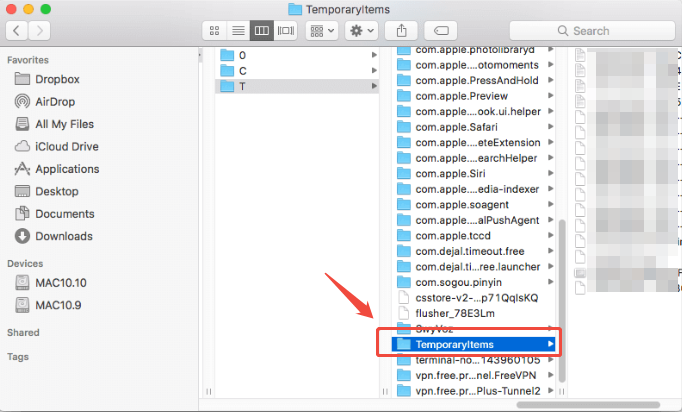Select com.apple.PressAndHold folder
Image resolution: width=682 pixels, height=412 pixels.
tap(474, 80)
